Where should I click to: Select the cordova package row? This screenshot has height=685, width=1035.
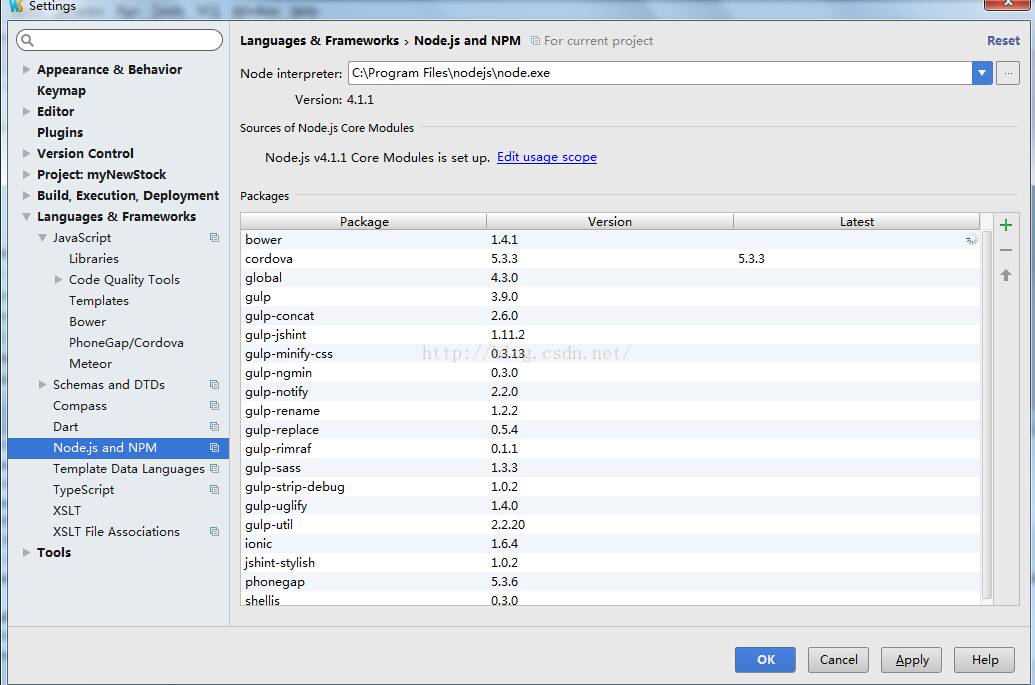[x=611, y=259]
